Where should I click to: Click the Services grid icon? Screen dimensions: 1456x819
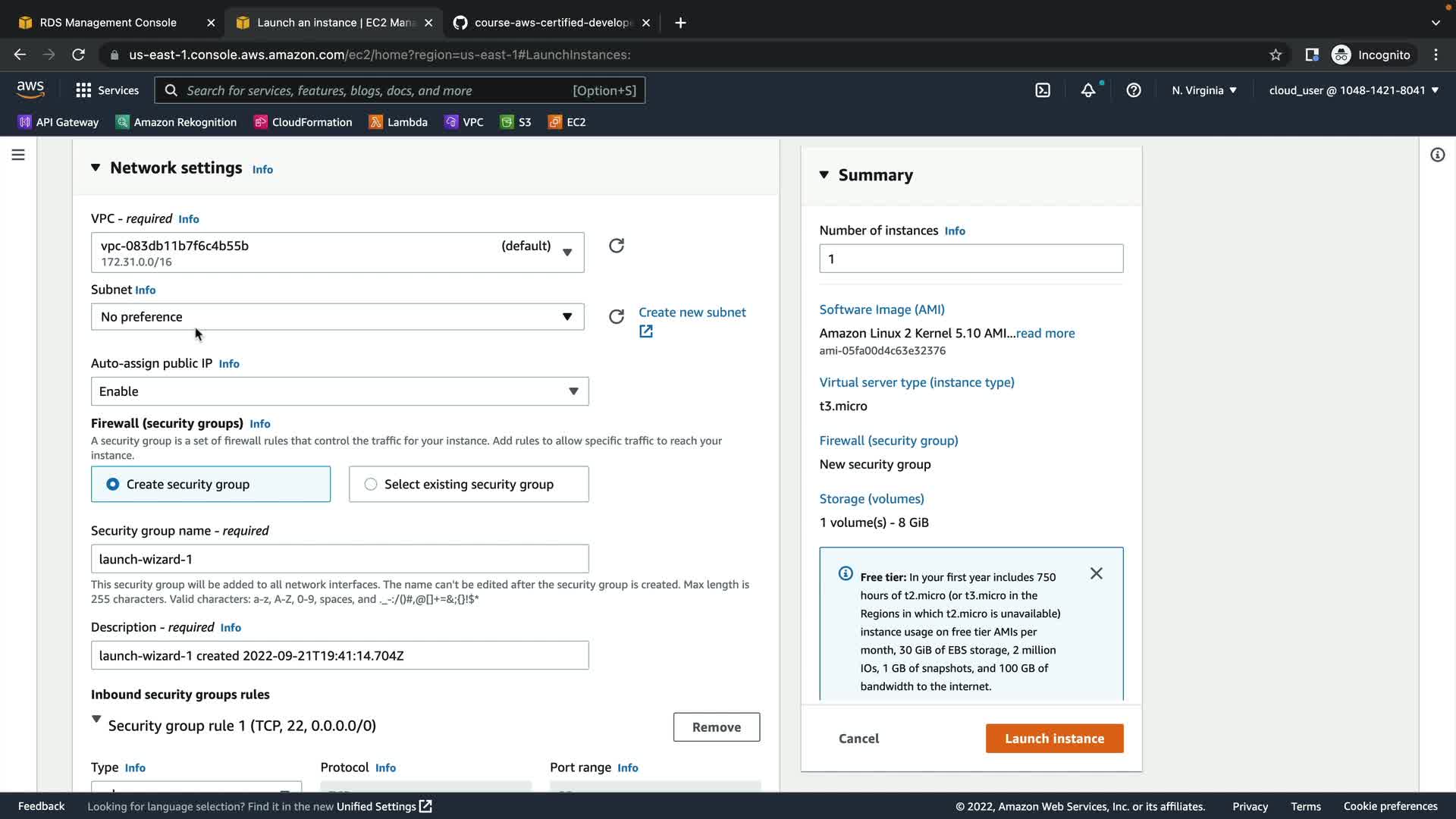83,90
